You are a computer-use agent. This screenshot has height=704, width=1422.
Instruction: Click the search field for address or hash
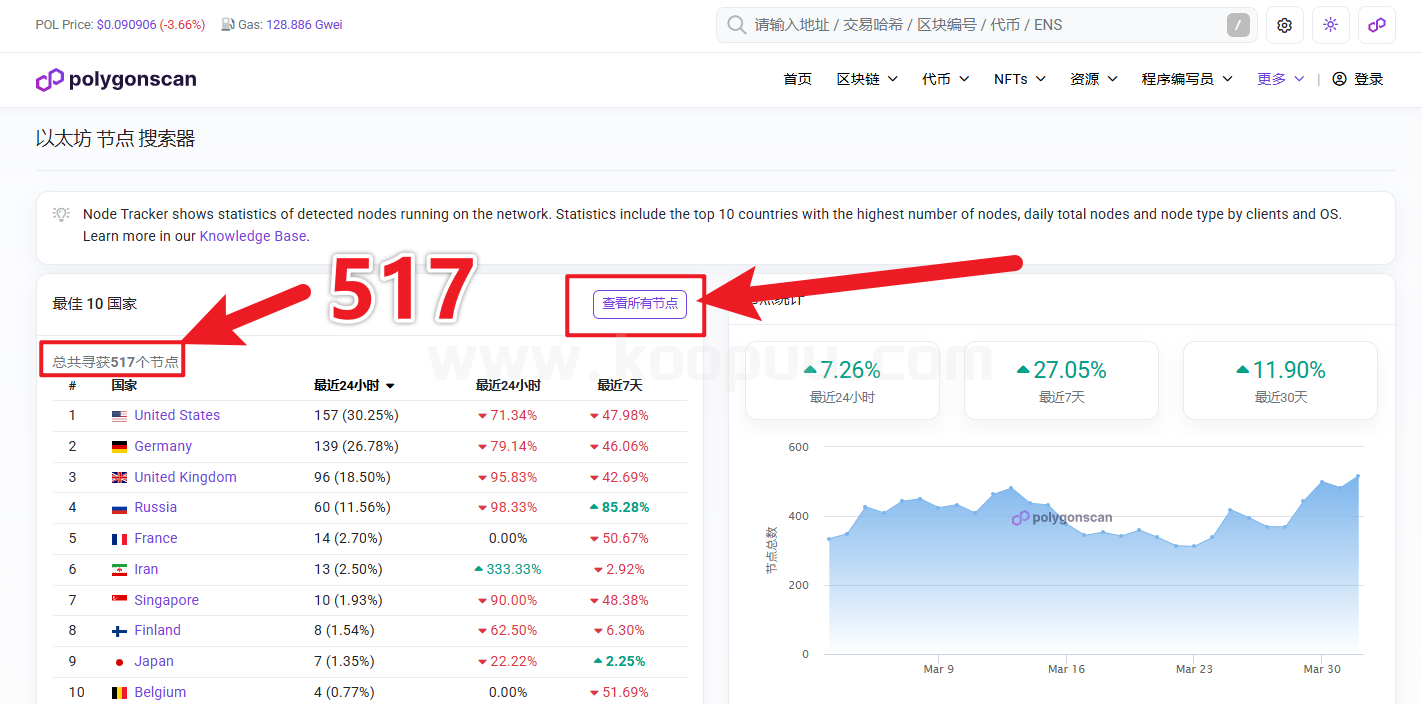point(986,25)
